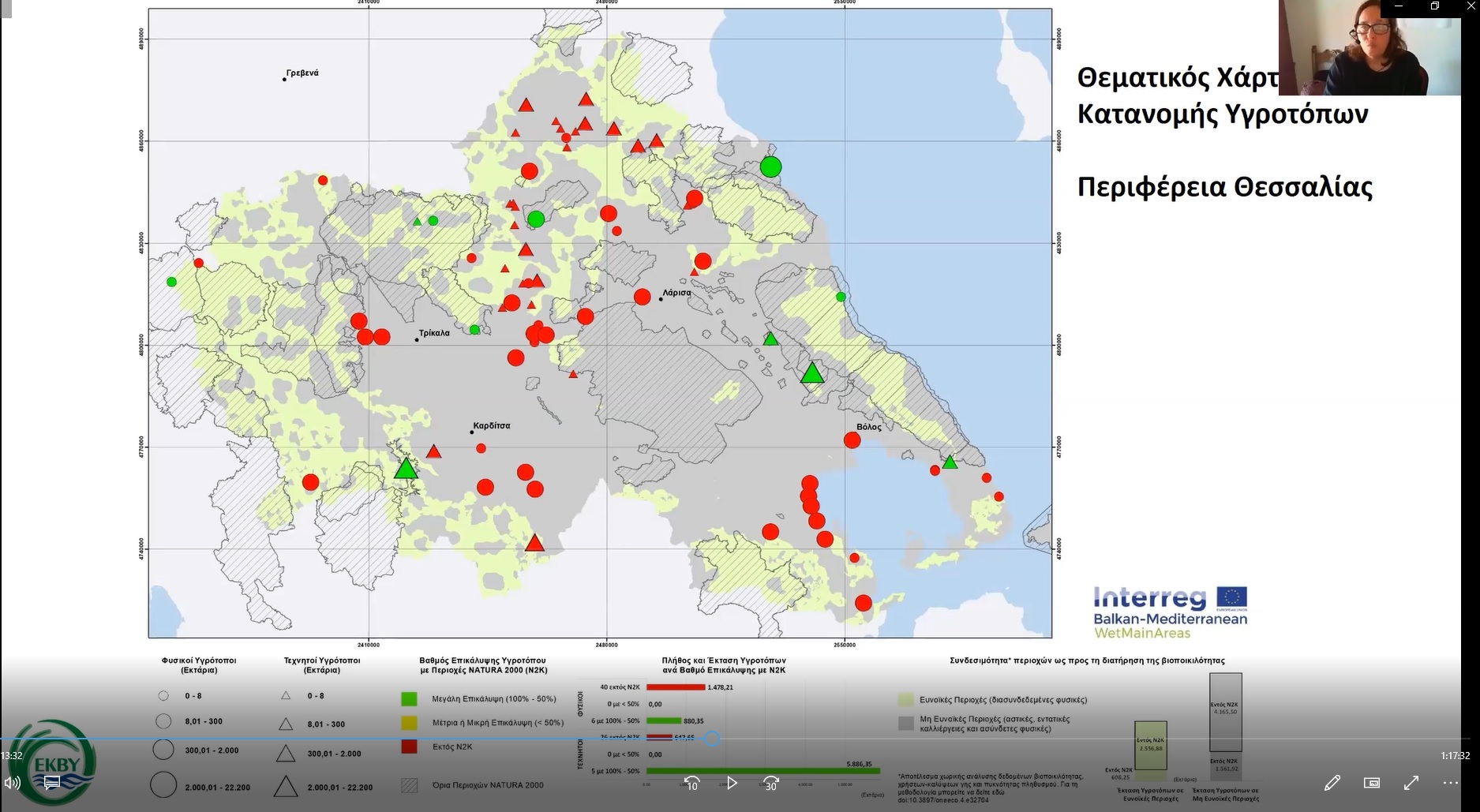This screenshot has height=812, width=1480.
Task: Skip back 10 seconds
Action: (x=691, y=783)
